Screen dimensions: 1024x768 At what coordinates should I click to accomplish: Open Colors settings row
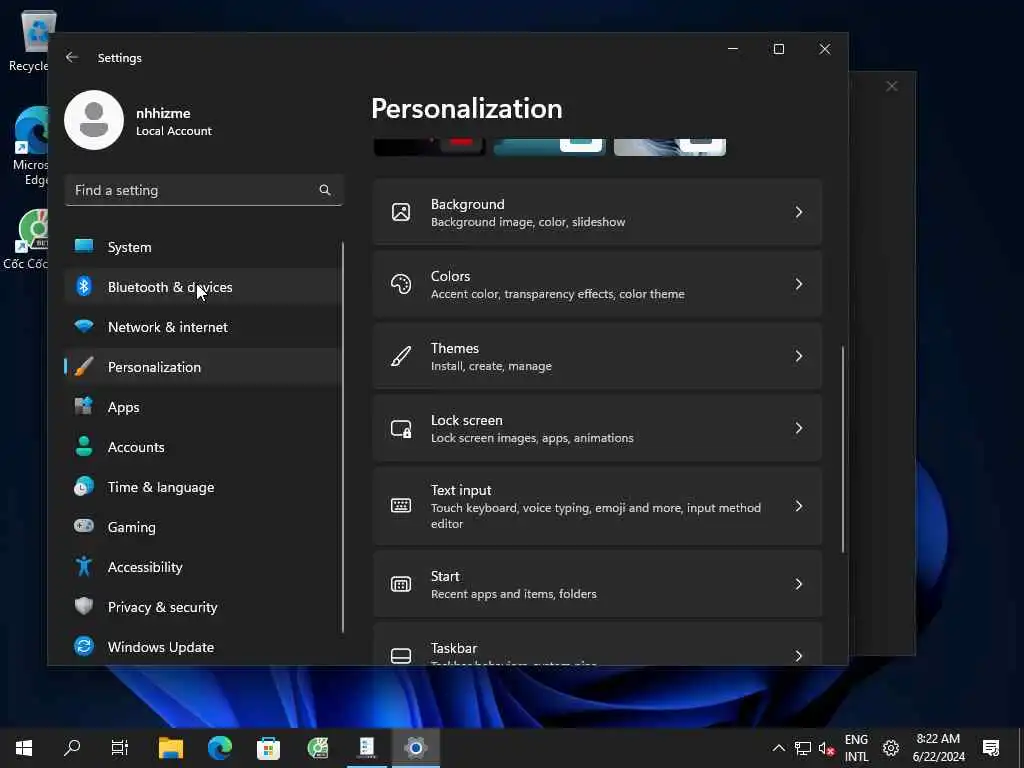click(x=598, y=284)
